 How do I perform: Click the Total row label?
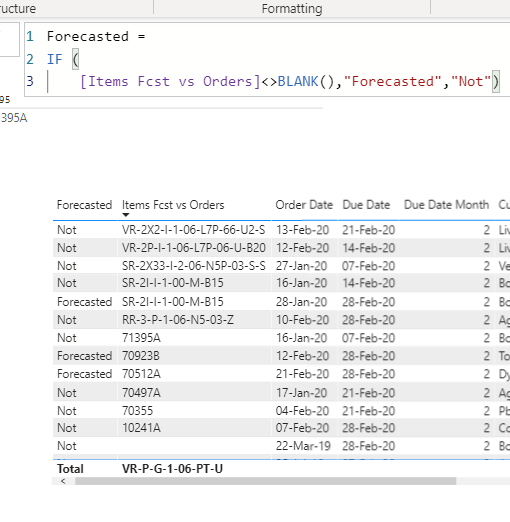(x=70, y=469)
